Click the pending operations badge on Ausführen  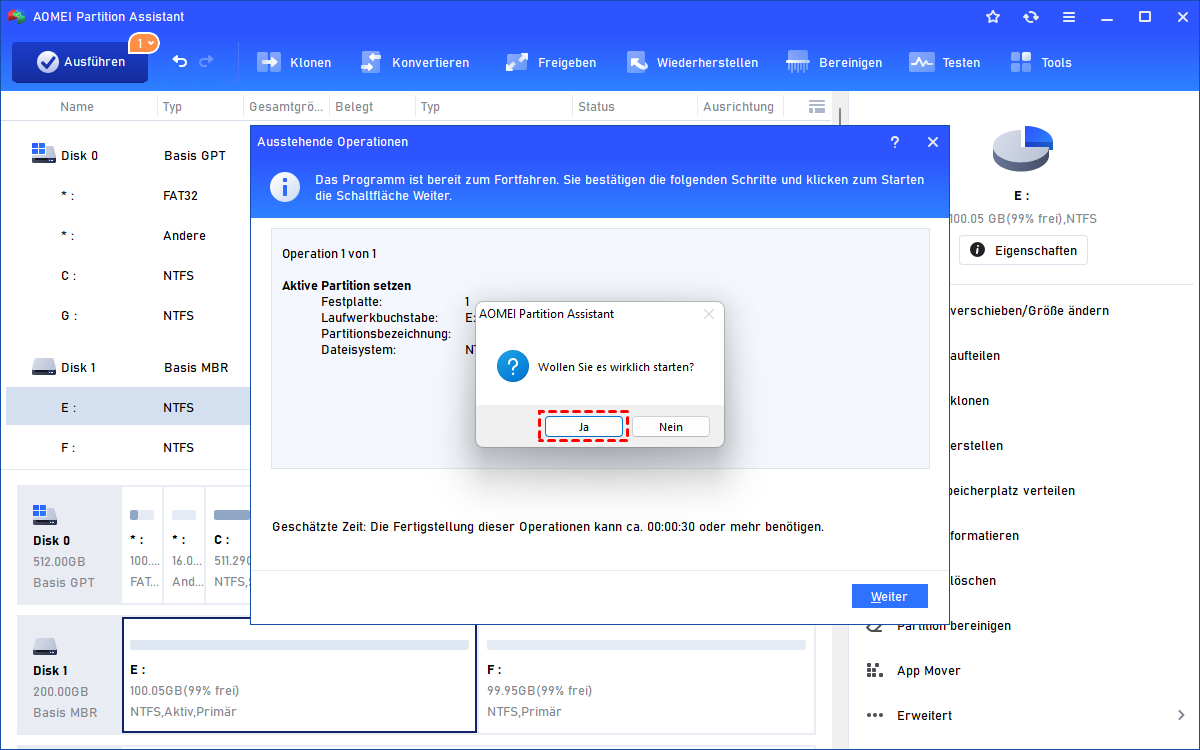click(x=144, y=43)
